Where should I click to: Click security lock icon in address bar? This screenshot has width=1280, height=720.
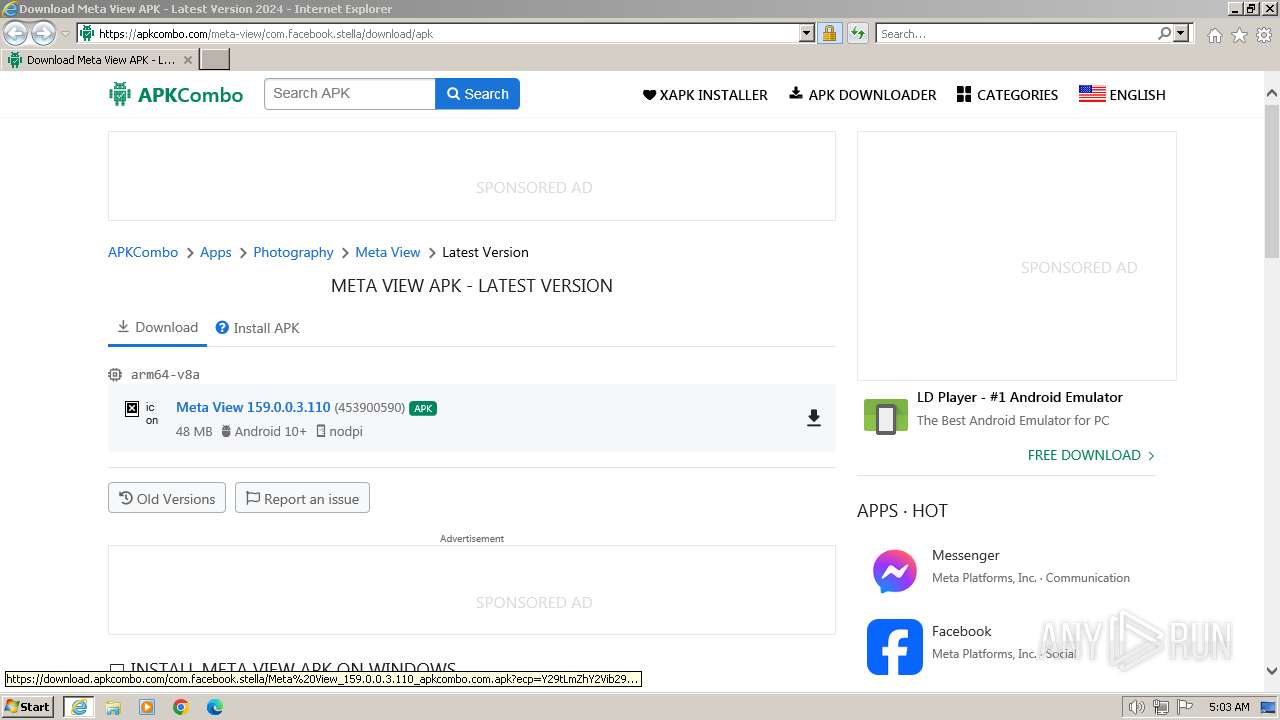[829, 33]
